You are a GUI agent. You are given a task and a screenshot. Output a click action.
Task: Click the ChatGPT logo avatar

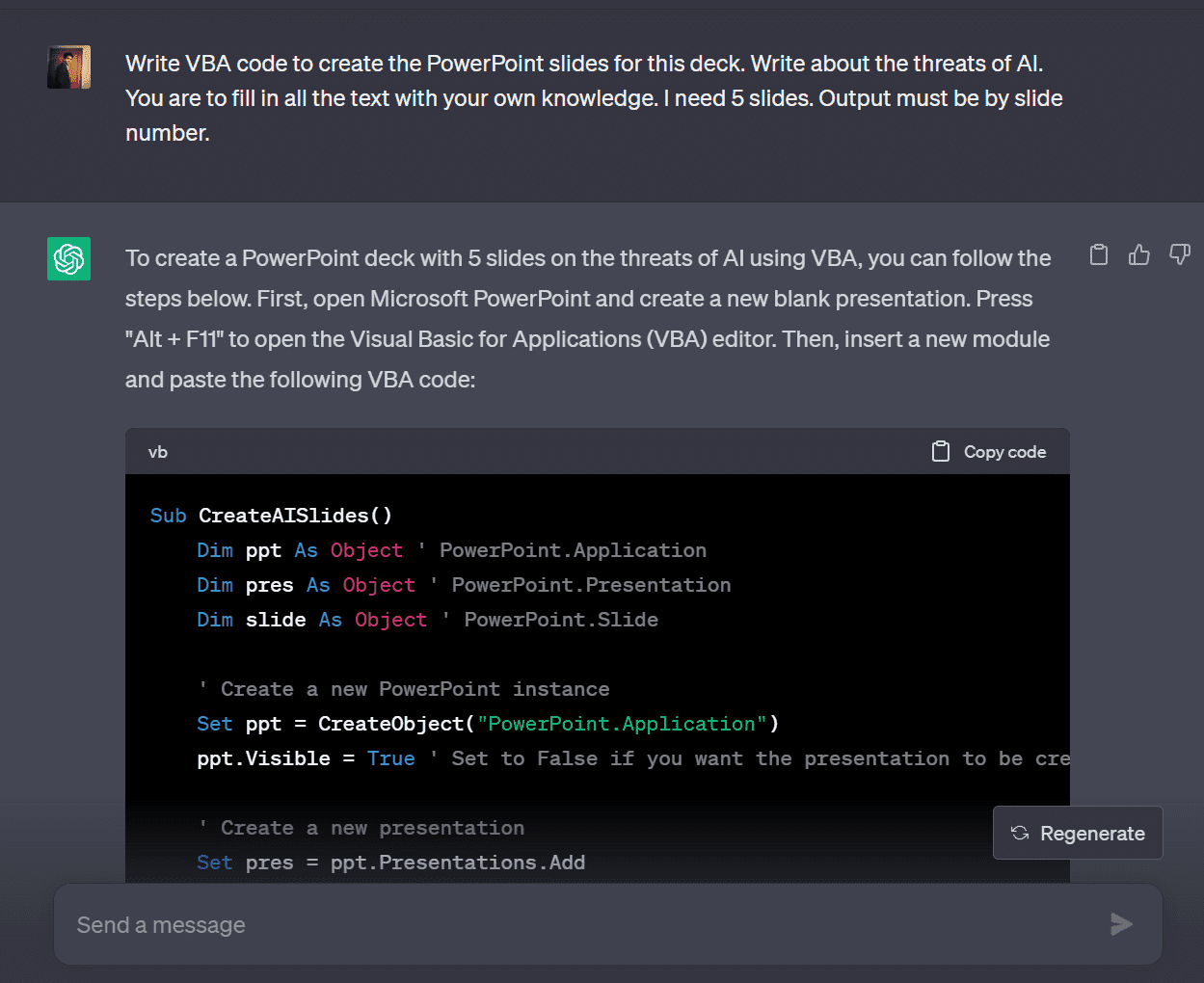coord(69,259)
